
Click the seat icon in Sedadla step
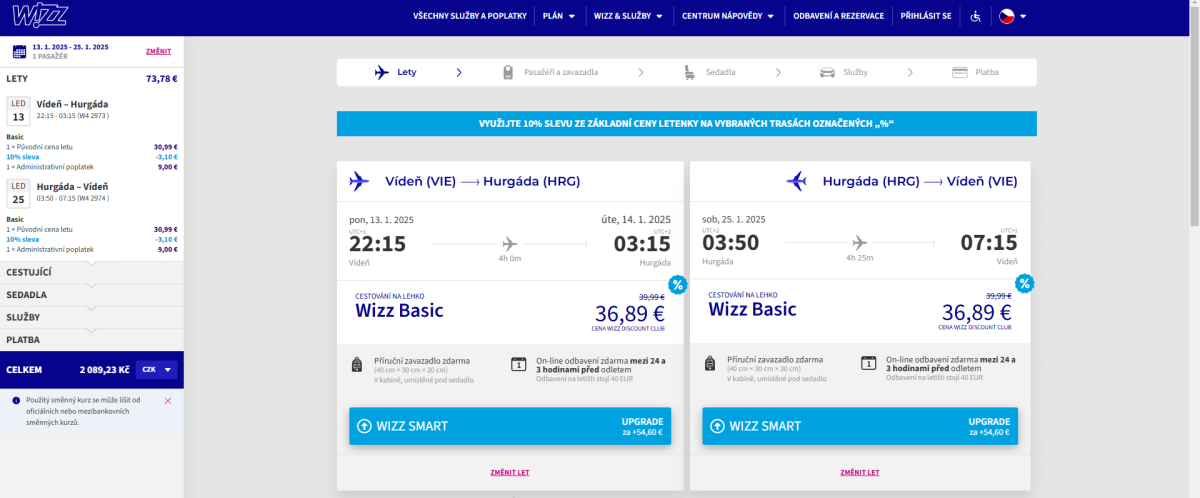(690, 72)
